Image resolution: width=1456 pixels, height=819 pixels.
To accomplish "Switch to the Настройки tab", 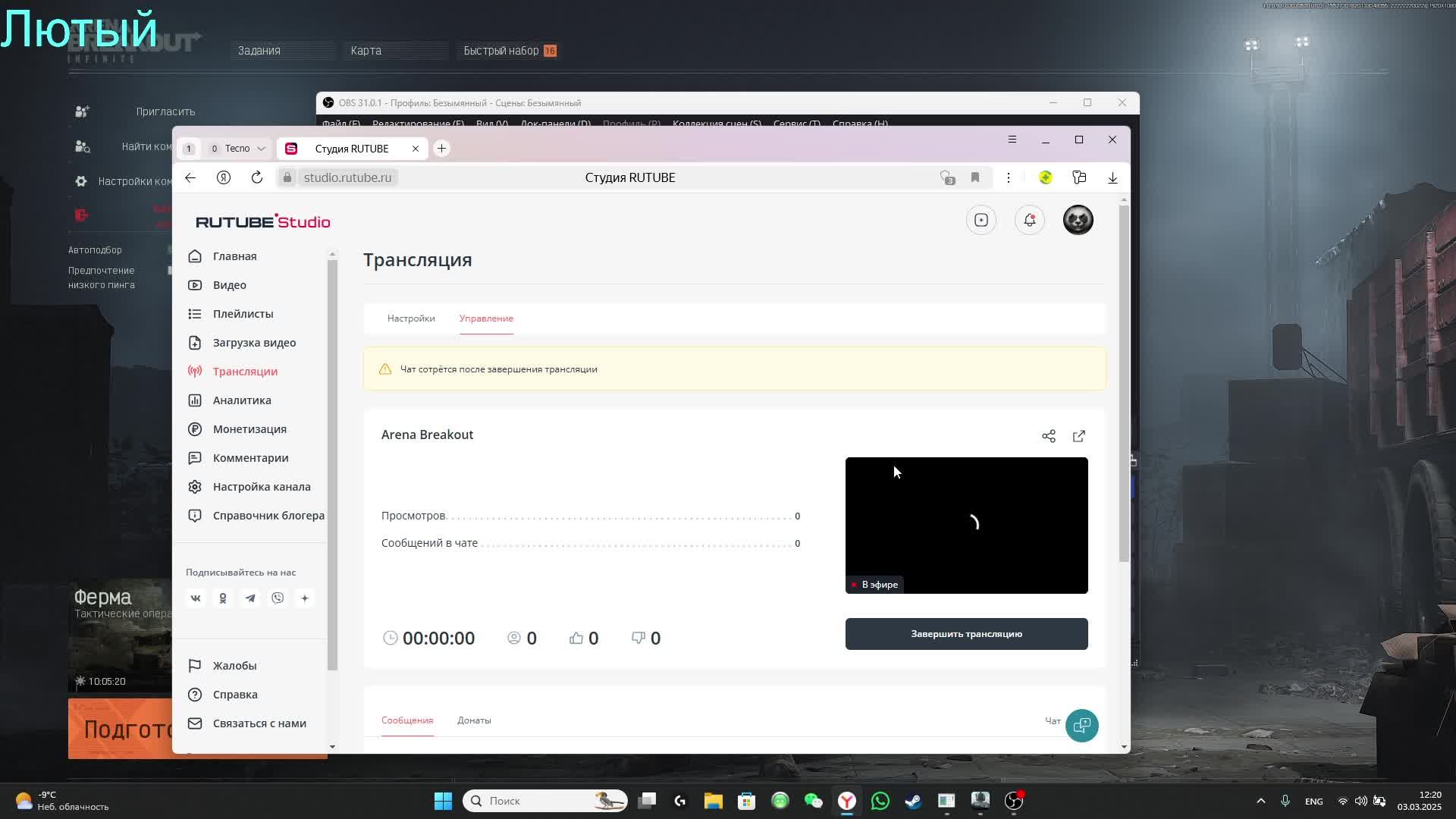I will [x=411, y=318].
